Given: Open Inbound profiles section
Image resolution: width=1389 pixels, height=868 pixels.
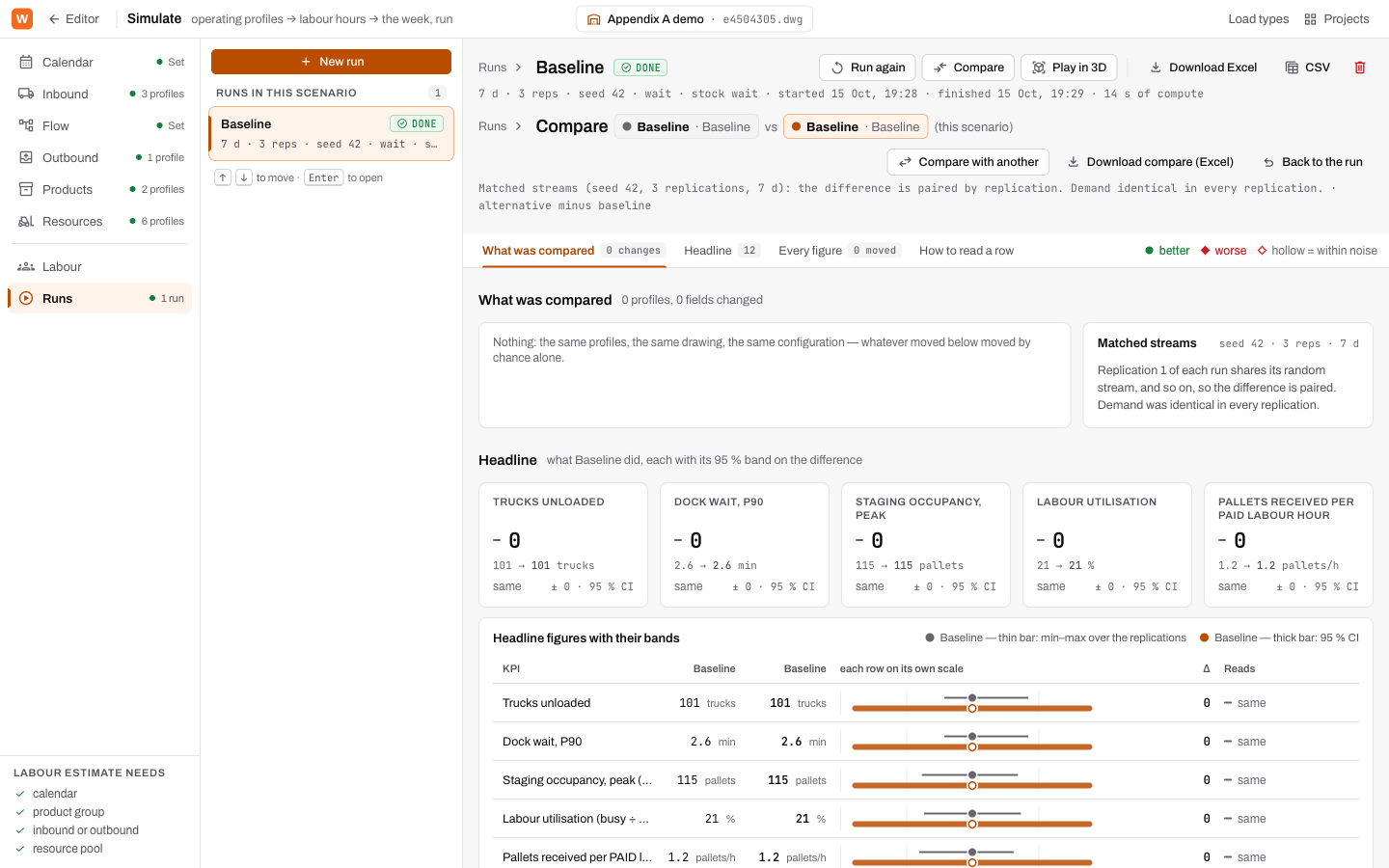Looking at the screenshot, I should click(x=100, y=94).
